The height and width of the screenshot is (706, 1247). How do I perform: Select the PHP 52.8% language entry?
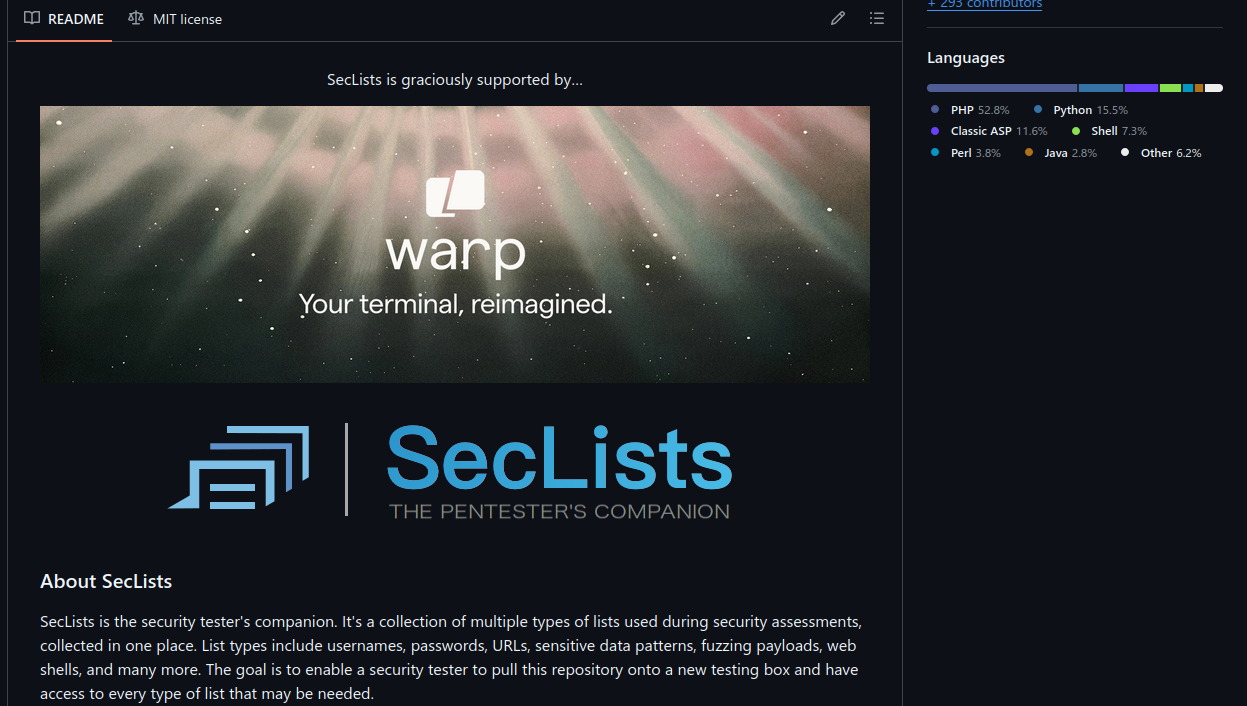pos(970,110)
